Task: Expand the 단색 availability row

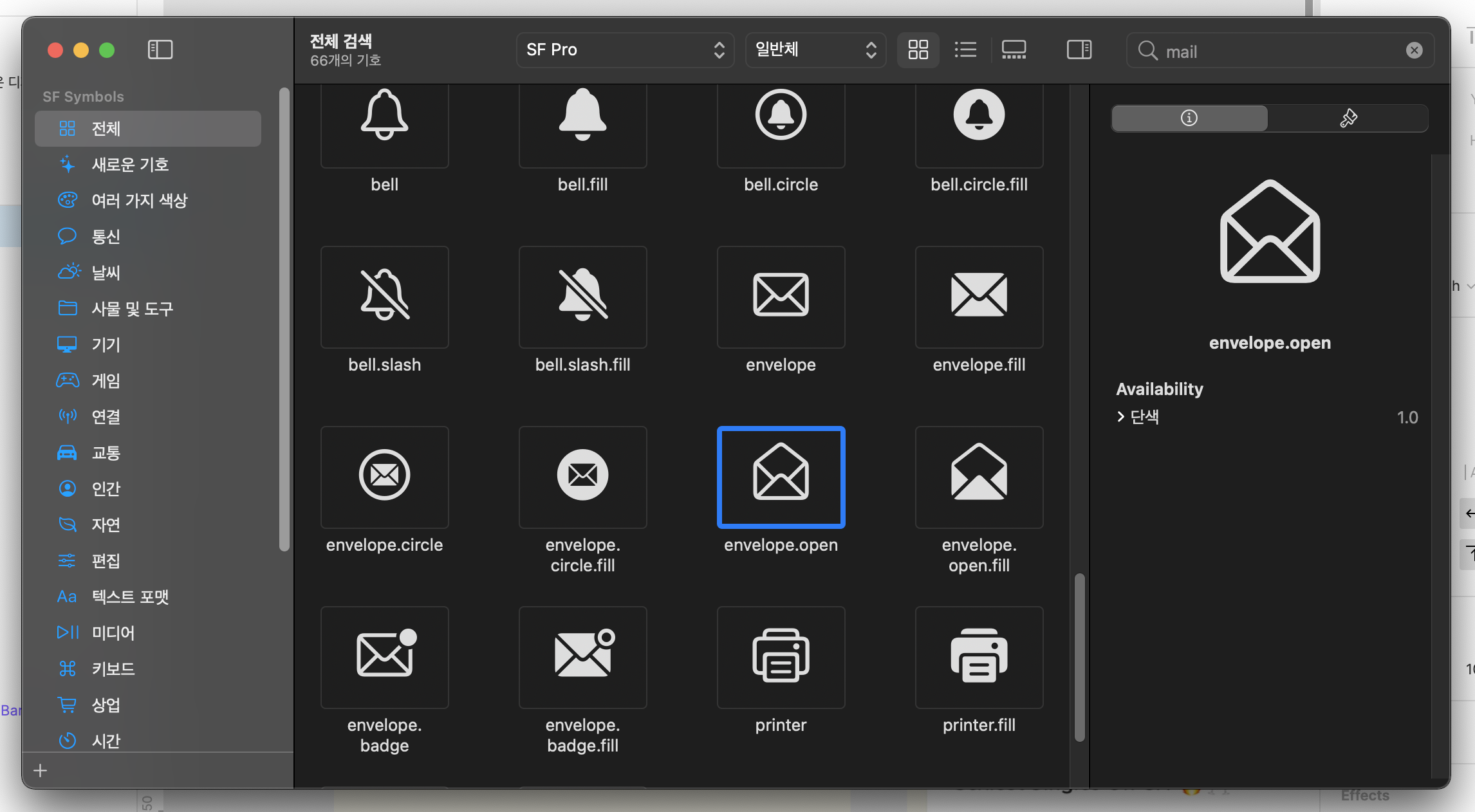Action: click(x=1121, y=417)
